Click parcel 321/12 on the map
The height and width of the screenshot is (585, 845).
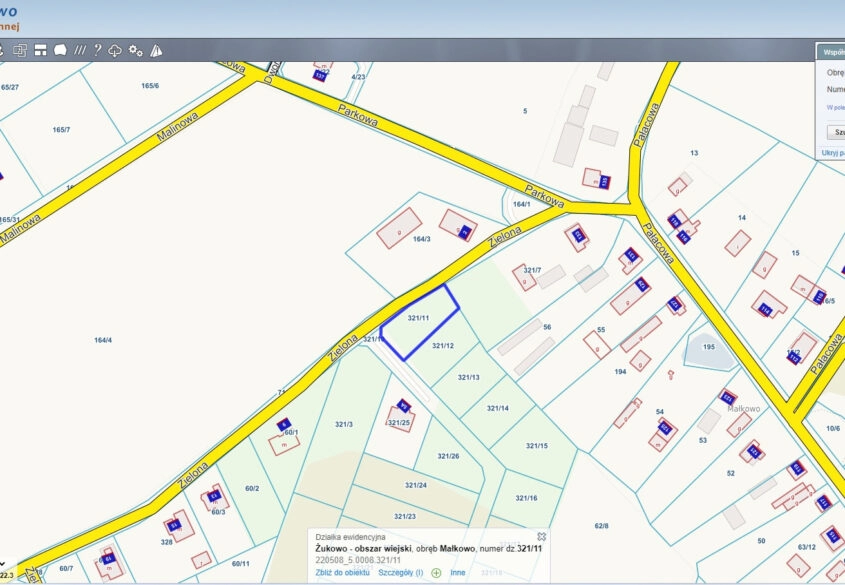(443, 346)
